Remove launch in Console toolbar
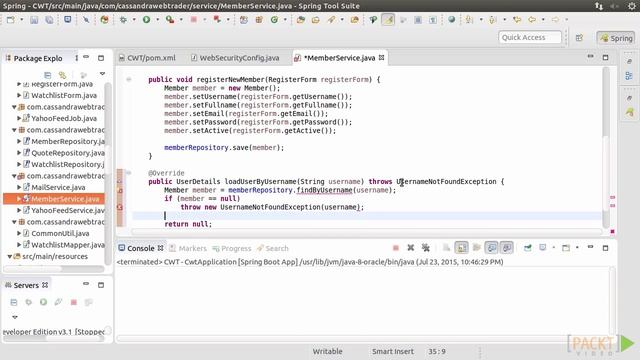The height and width of the screenshot is (360, 640). tap(411, 248)
